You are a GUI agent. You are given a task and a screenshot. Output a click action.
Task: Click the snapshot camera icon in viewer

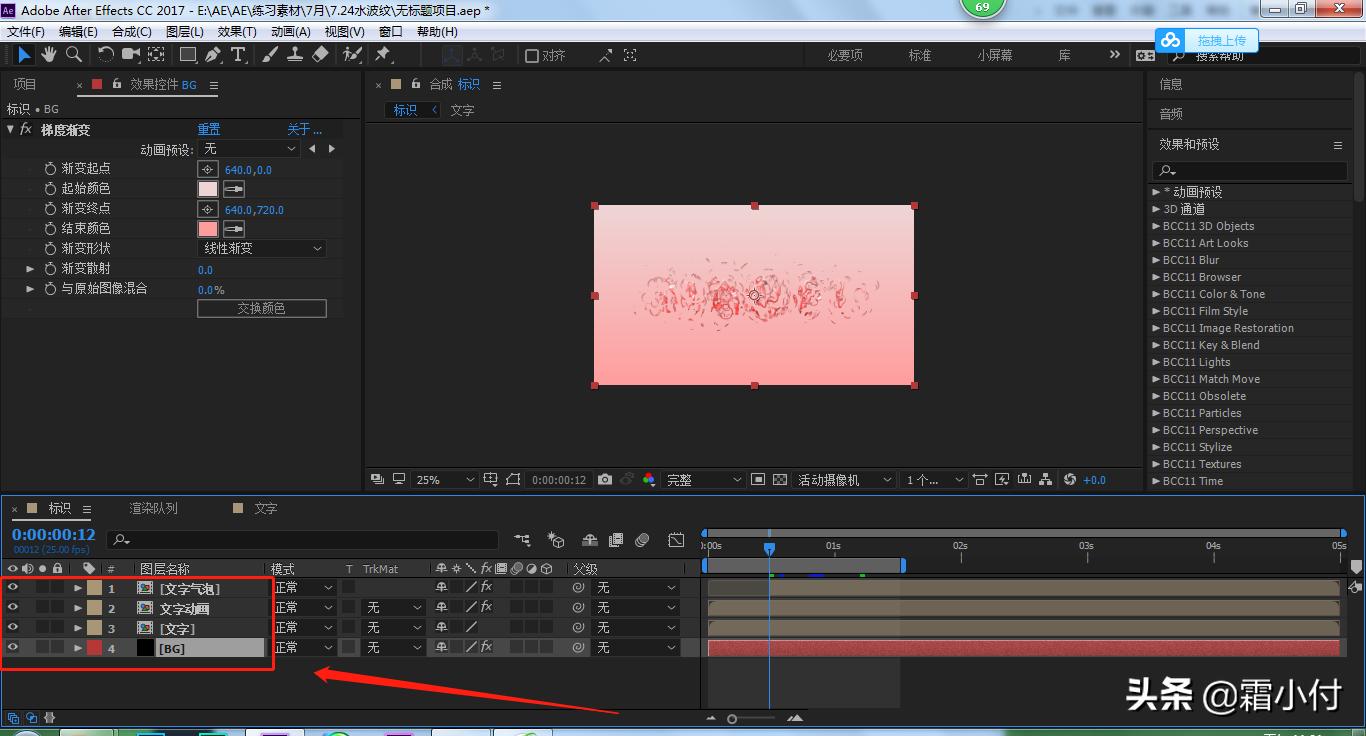(x=605, y=480)
